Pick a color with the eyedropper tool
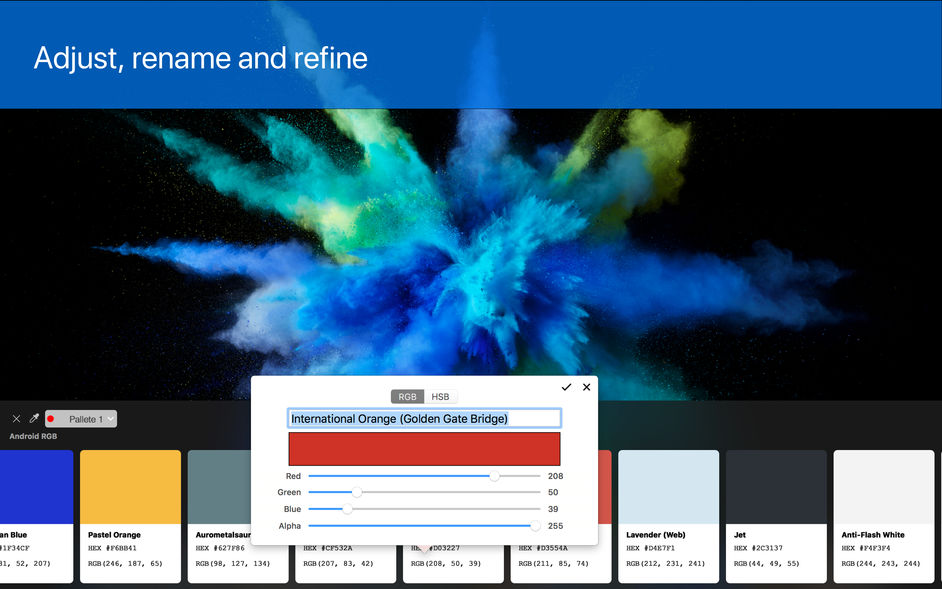Image resolution: width=942 pixels, height=589 pixels. click(34, 419)
